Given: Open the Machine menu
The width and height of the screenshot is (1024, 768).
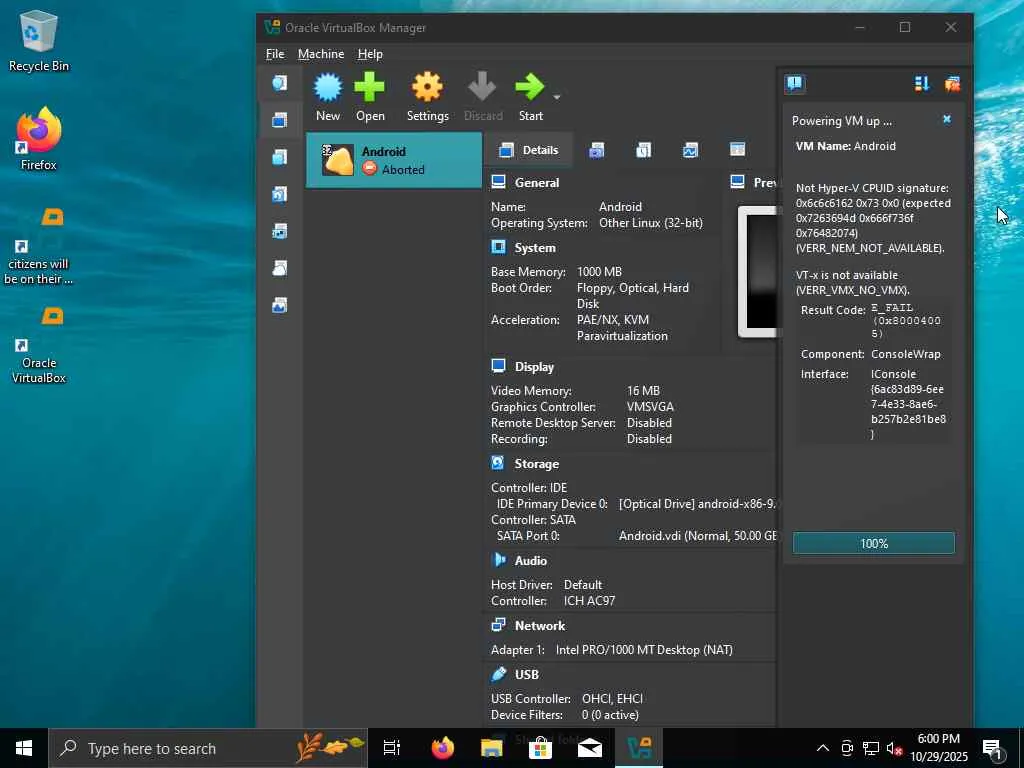Looking at the screenshot, I should (321, 54).
